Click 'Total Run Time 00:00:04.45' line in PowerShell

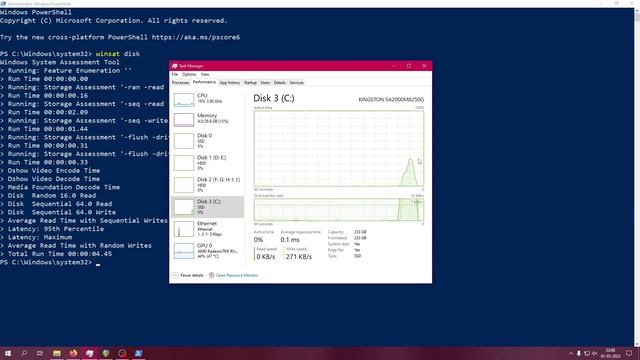coord(56,254)
